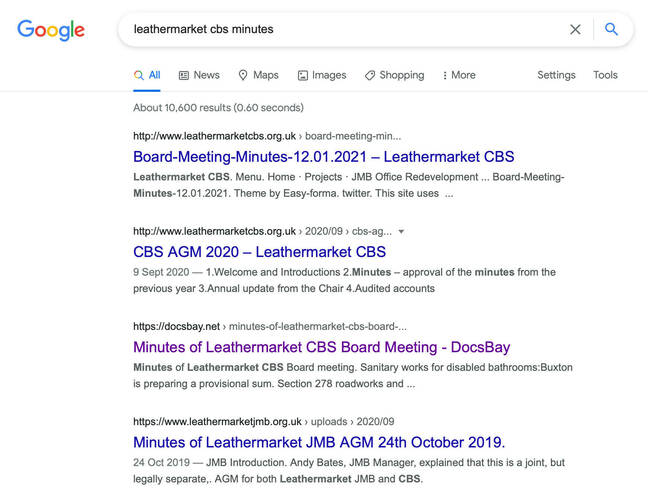The width and height of the screenshot is (648, 501).
Task: Click snippet text '9 Sept 2020'
Action: (161, 272)
